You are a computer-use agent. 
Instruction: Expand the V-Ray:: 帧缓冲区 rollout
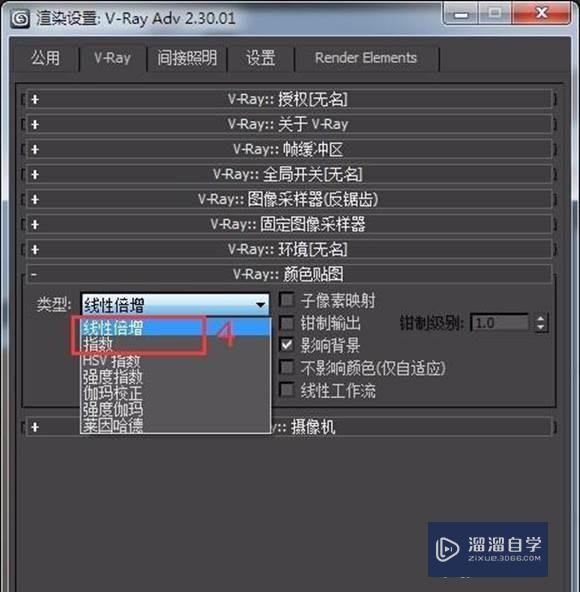(289, 149)
